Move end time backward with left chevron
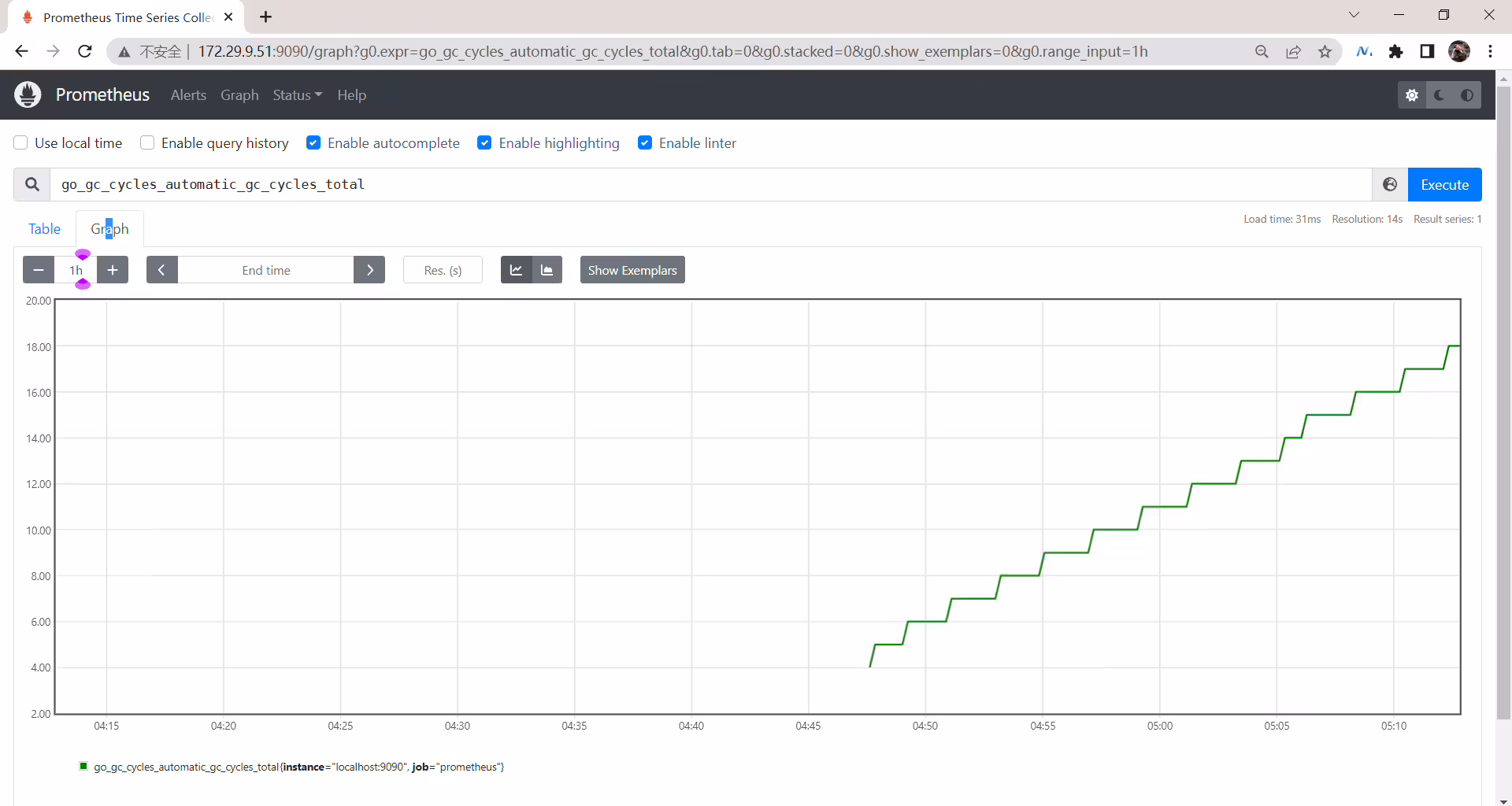Image resolution: width=1512 pixels, height=806 pixels. 162,270
